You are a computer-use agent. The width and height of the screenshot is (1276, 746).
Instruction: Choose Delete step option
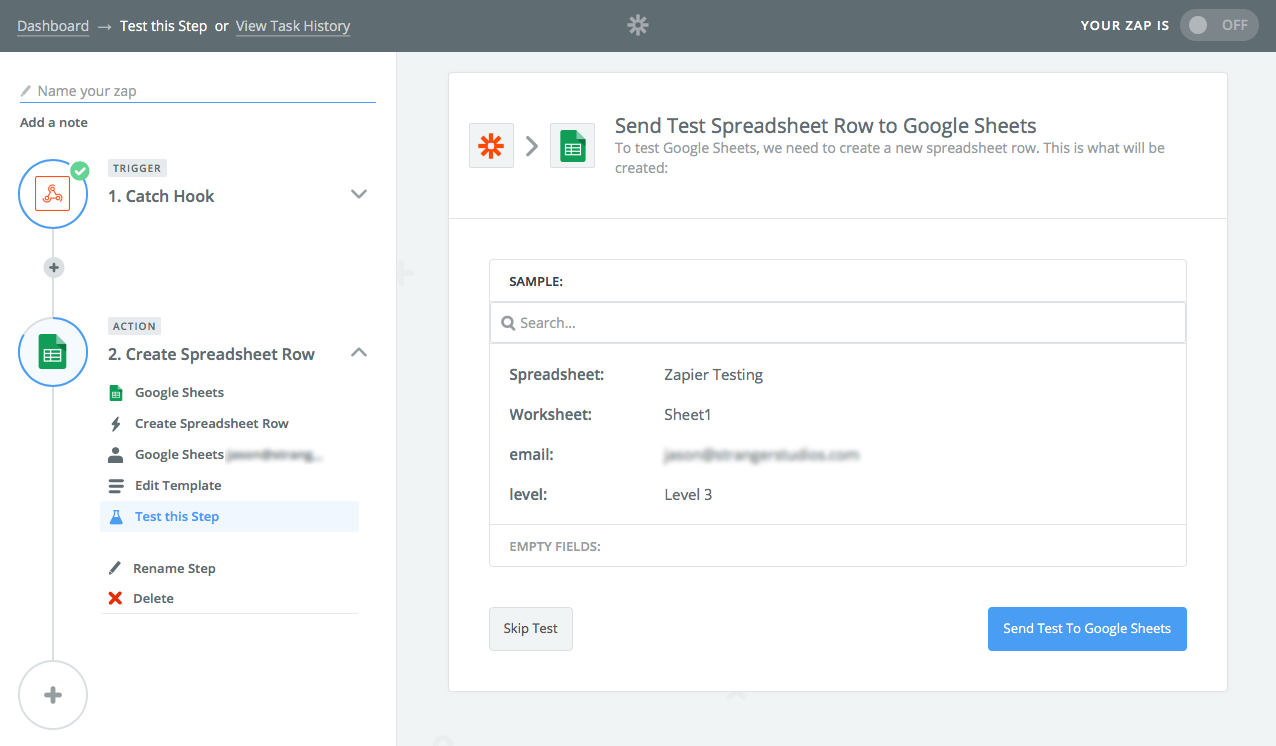tap(153, 598)
